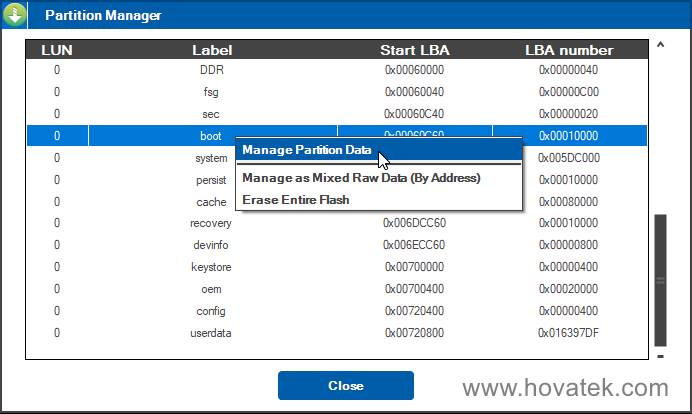Click LBA number value 0x00080000
This screenshot has height=414, width=692.
tap(568, 202)
